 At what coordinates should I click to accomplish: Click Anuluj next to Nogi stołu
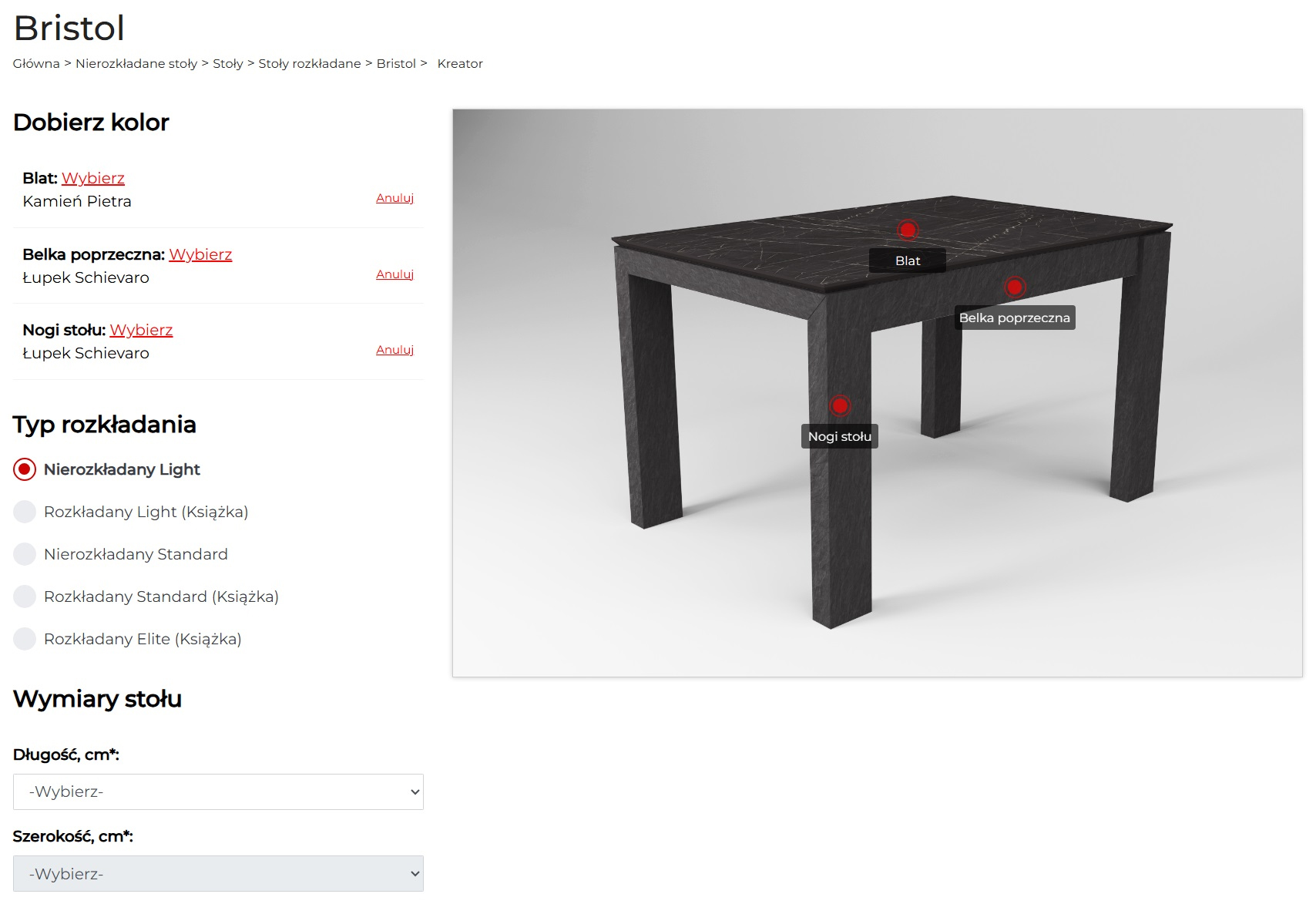tap(394, 350)
